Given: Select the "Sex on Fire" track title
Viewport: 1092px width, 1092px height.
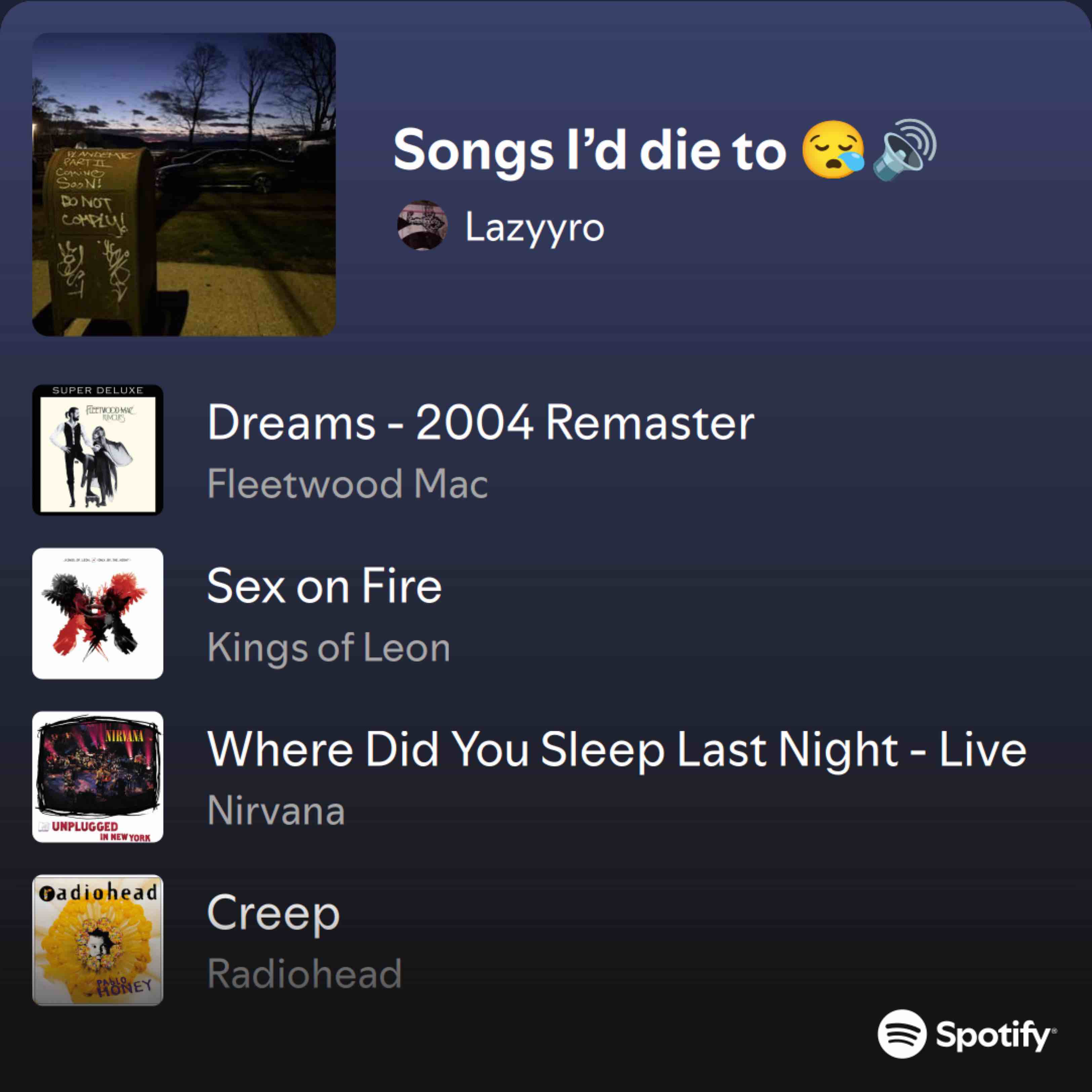Looking at the screenshot, I should click(324, 586).
